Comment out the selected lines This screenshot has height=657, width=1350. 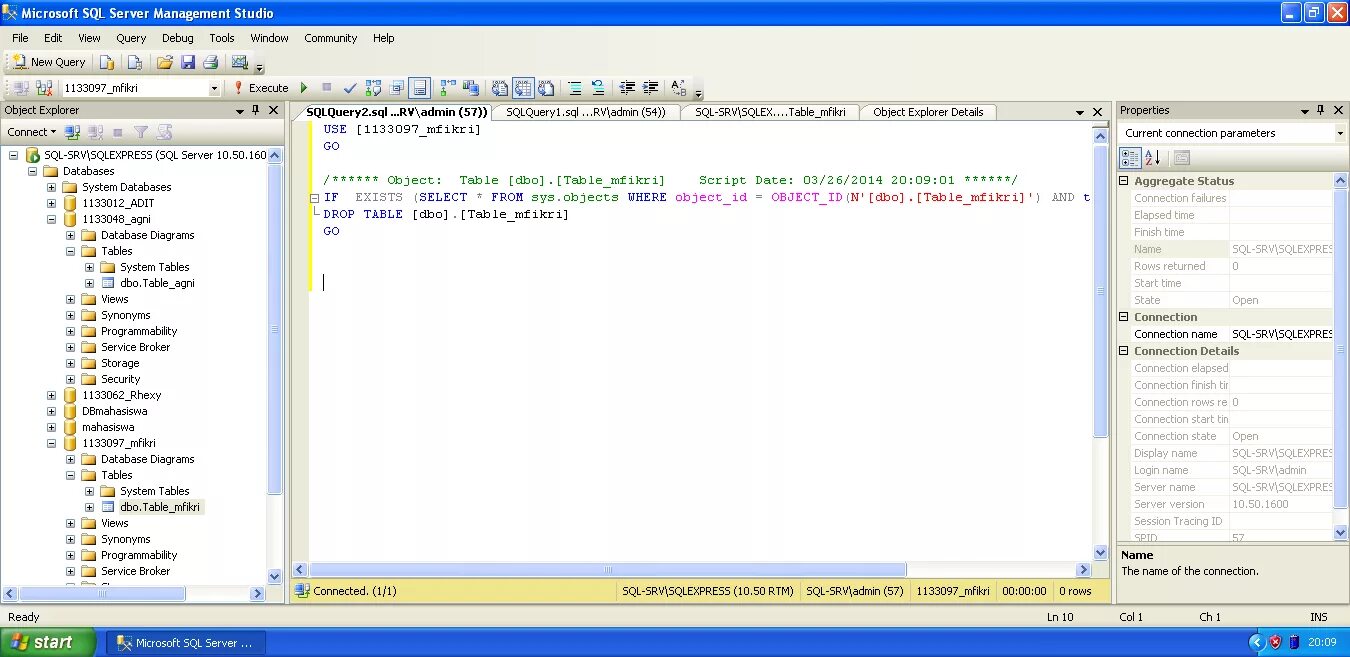(x=575, y=88)
